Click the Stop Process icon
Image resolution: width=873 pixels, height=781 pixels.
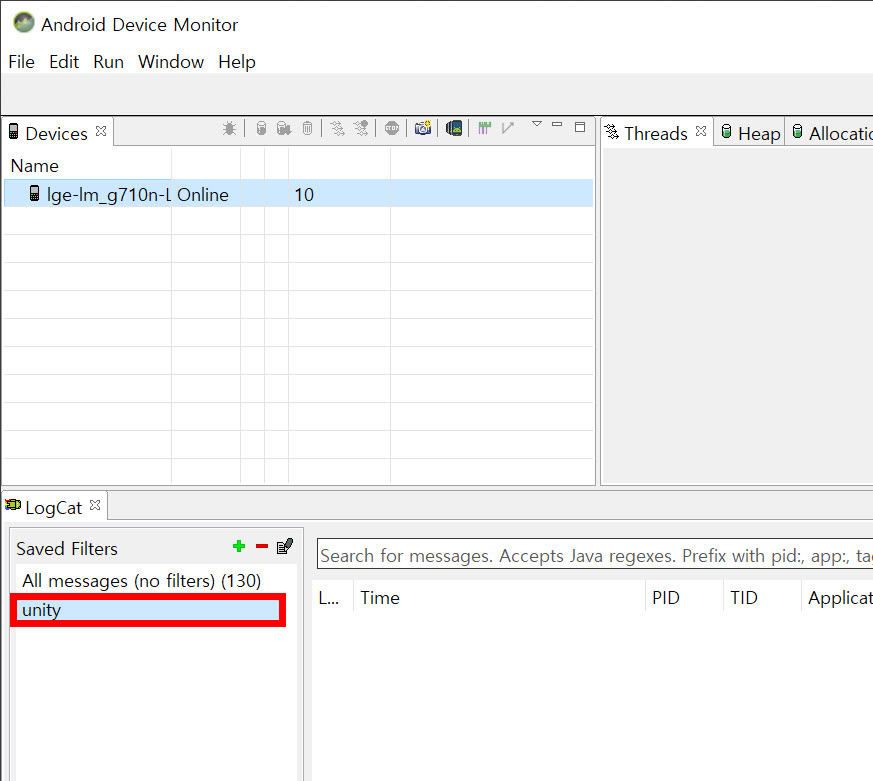click(x=392, y=129)
